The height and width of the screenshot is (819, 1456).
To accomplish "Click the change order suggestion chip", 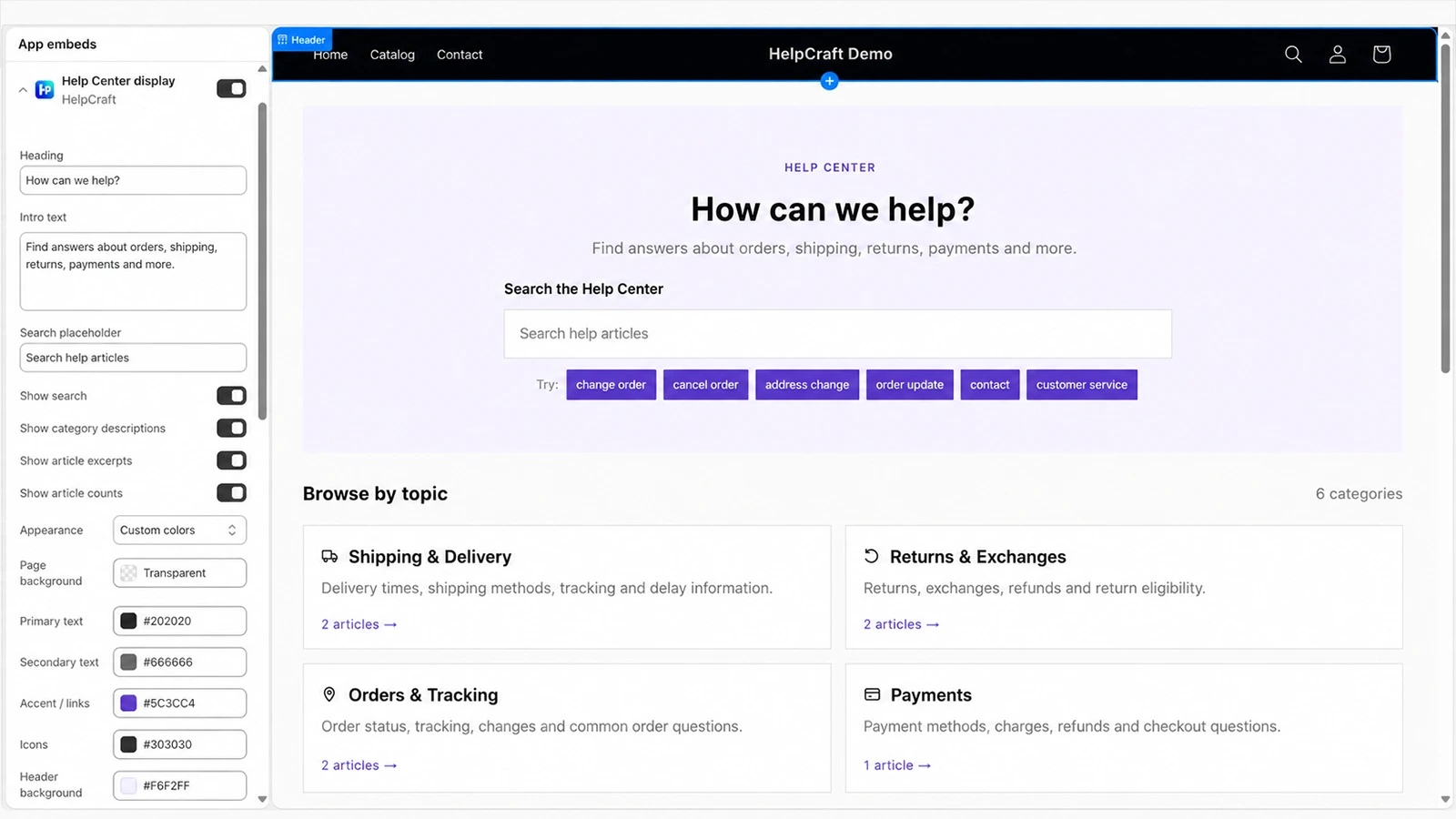I will pos(611,385).
